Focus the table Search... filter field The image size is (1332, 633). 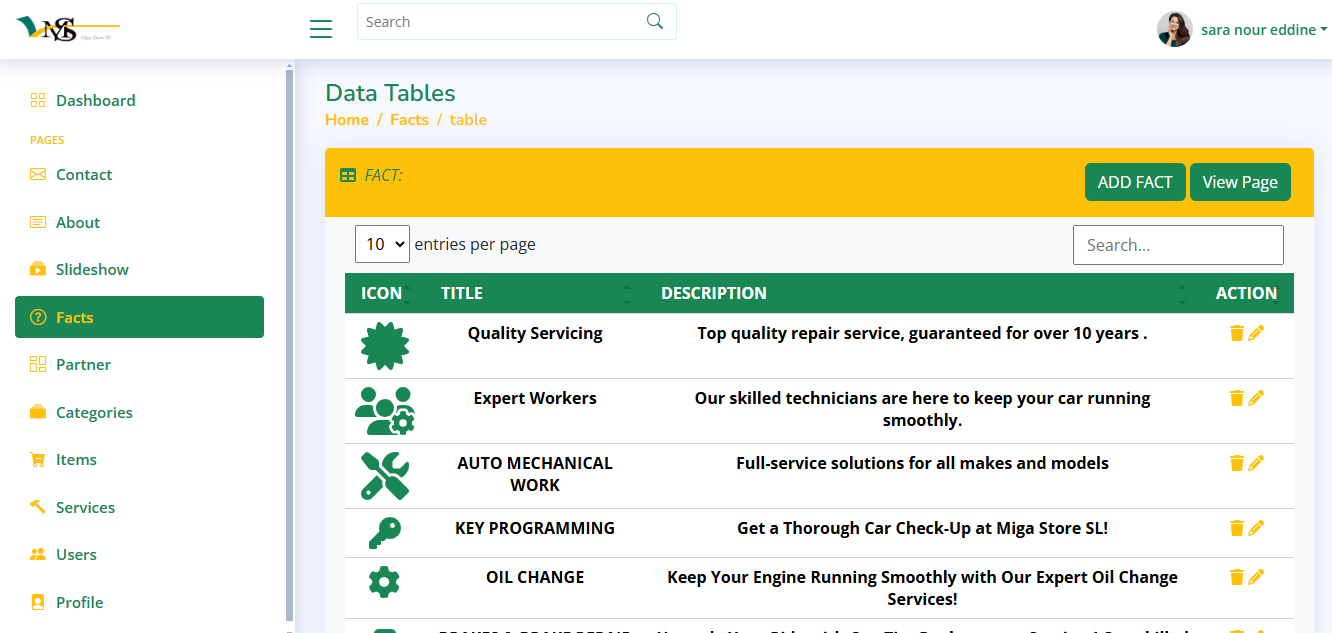1177,245
